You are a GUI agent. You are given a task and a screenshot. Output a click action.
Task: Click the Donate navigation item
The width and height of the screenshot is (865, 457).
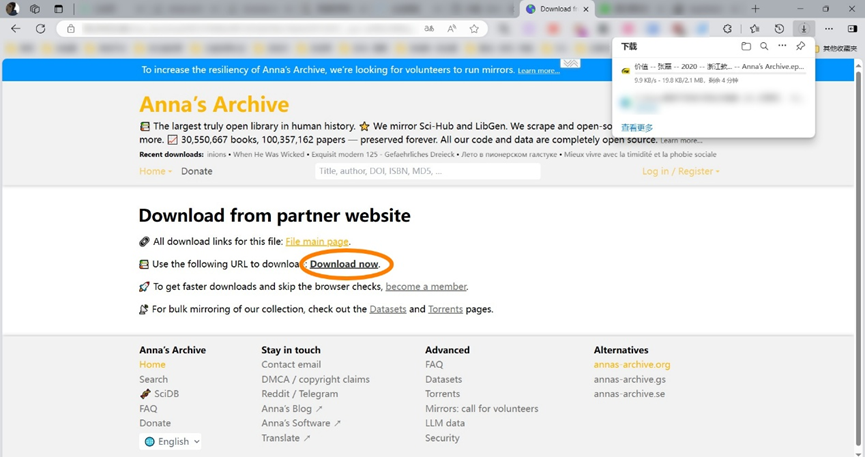(x=197, y=171)
